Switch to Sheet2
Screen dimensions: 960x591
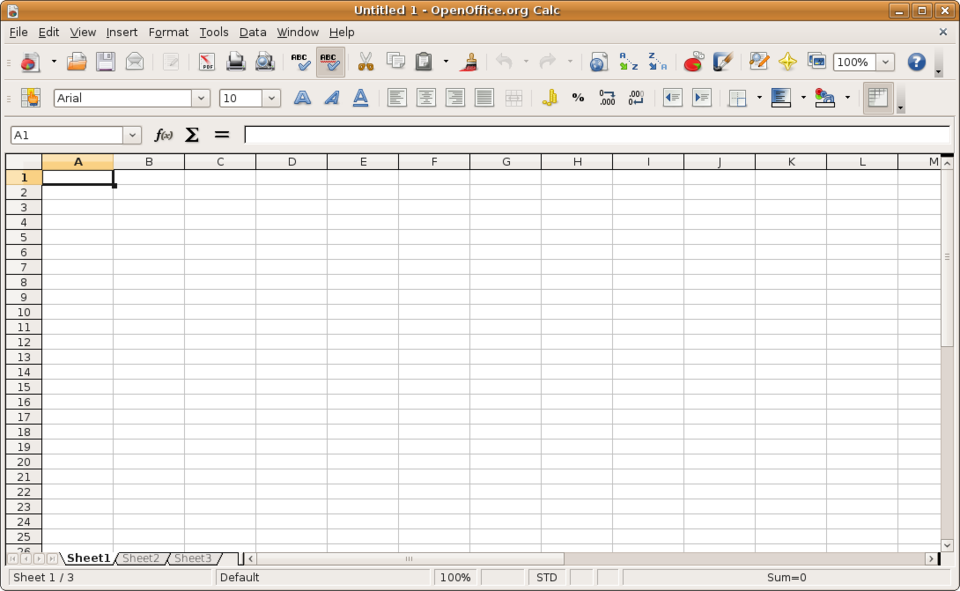(140, 558)
